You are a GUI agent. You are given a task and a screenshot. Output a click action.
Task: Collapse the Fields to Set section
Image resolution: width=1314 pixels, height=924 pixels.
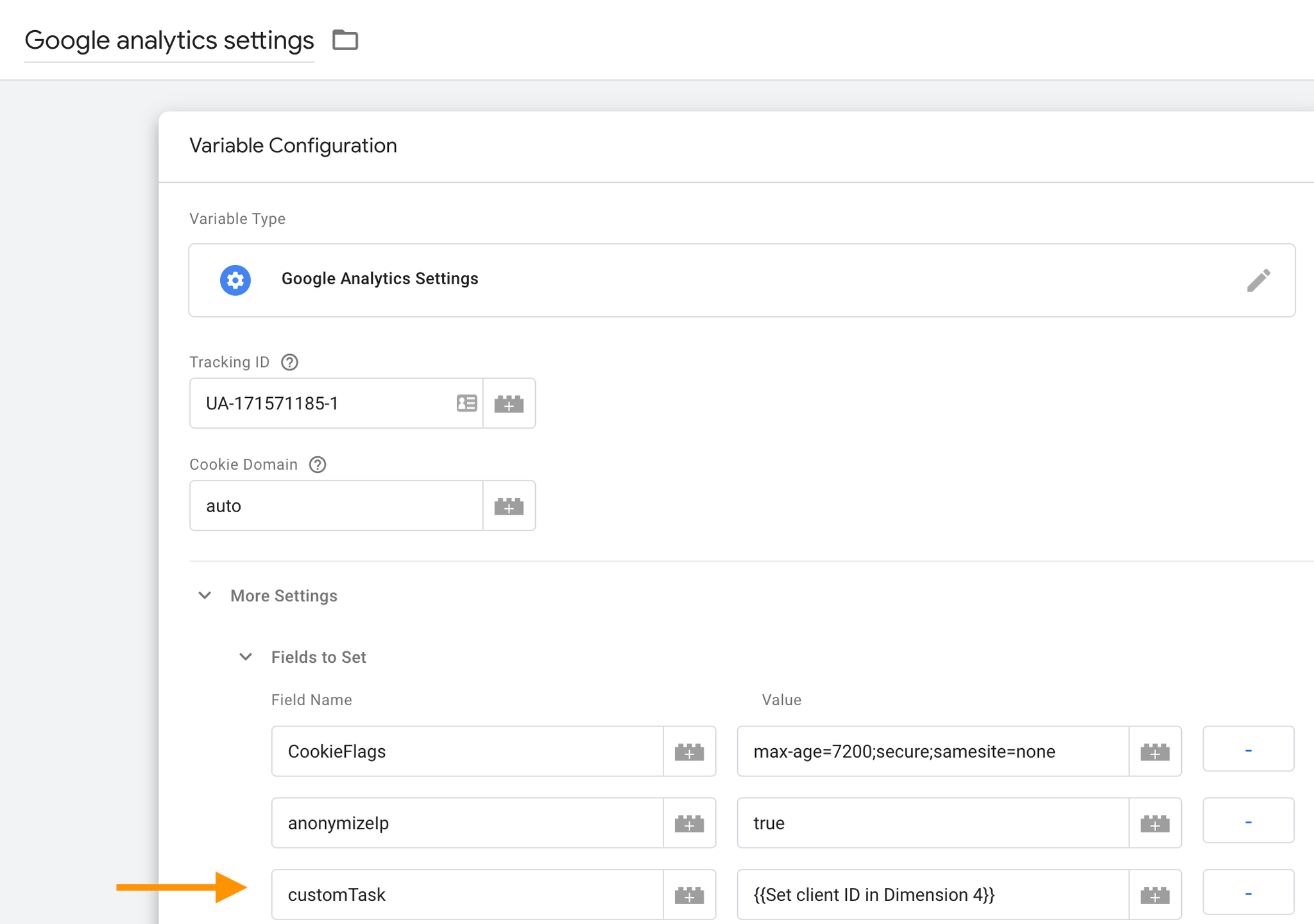tap(246, 656)
